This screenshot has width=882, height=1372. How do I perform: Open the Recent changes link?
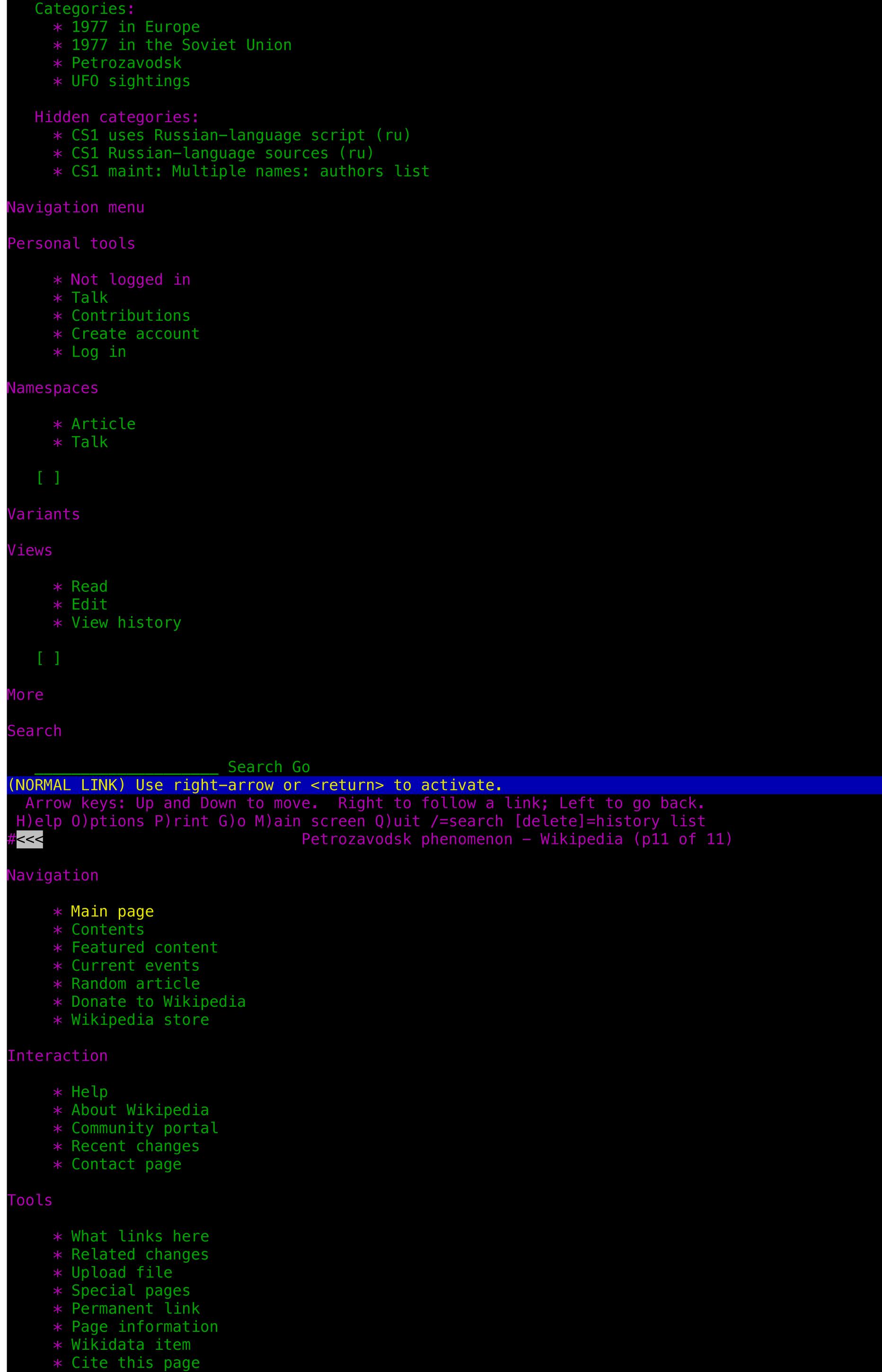136,1146
